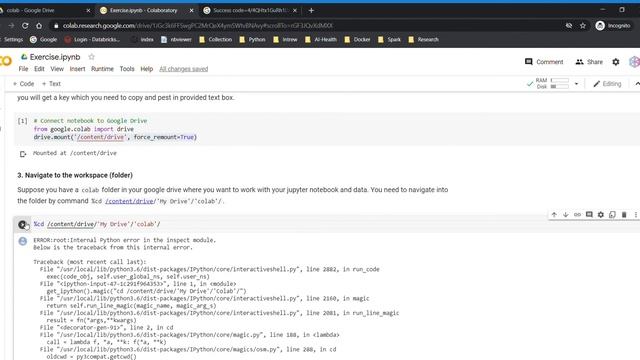Copy link to cell icon
The height and width of the screenshot is (360, 640).
pyautogui.click(x=577, y=214)
